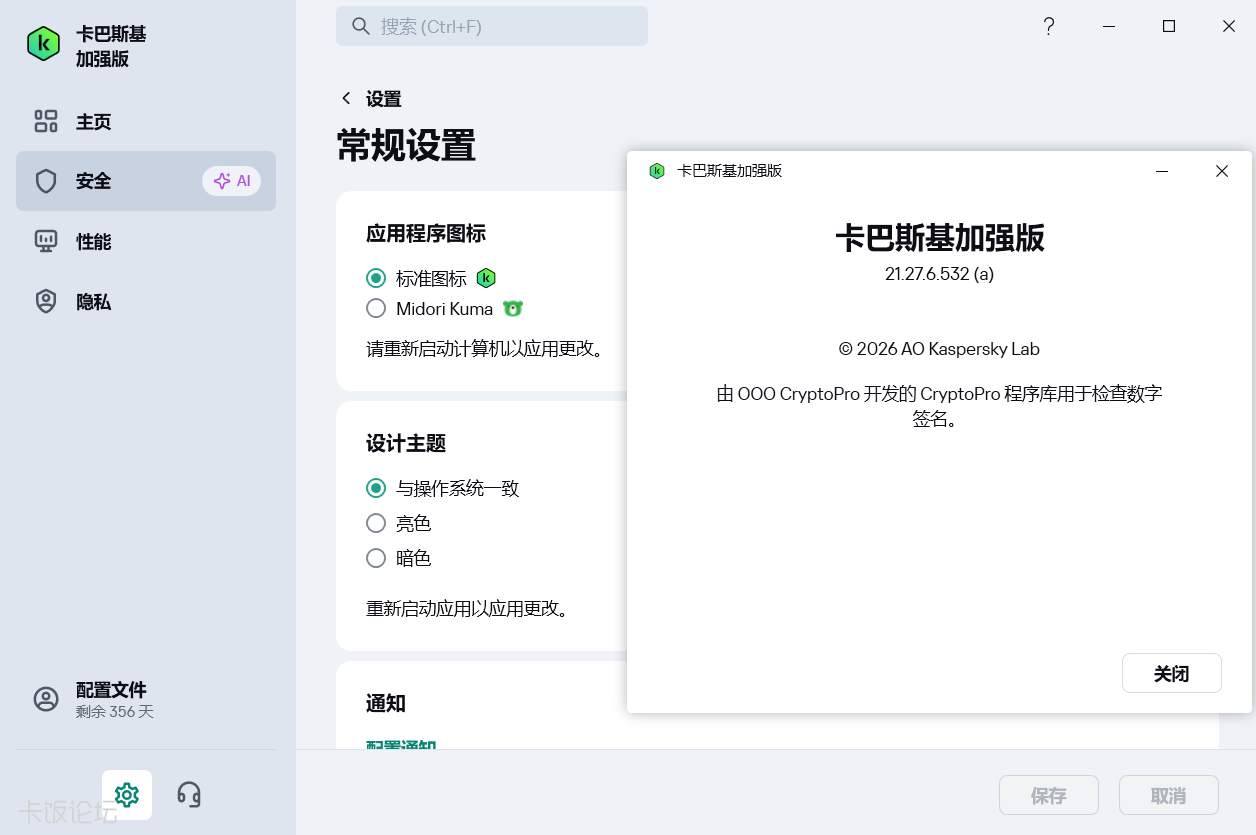Close the about dialog with the X

click(1222, 171)
